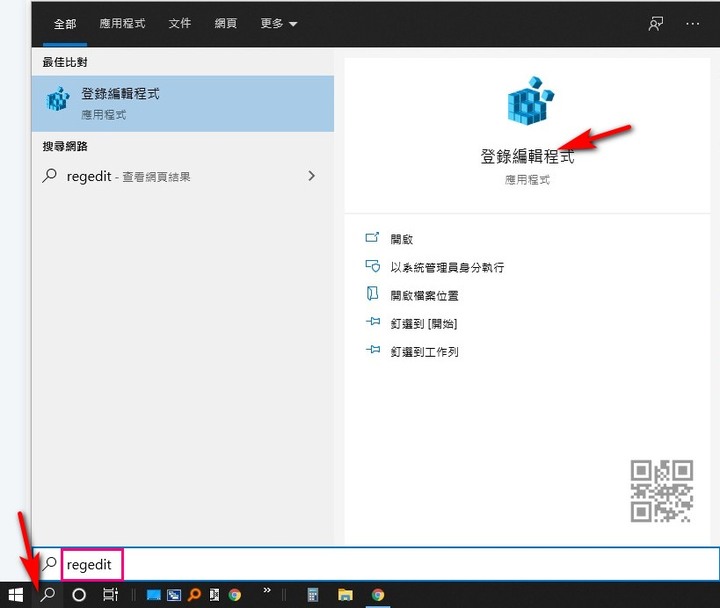This screenshot has height=608, width=720.
Task: Click remote desktop monitor icon on taskbar
Action: coord(174,595)
